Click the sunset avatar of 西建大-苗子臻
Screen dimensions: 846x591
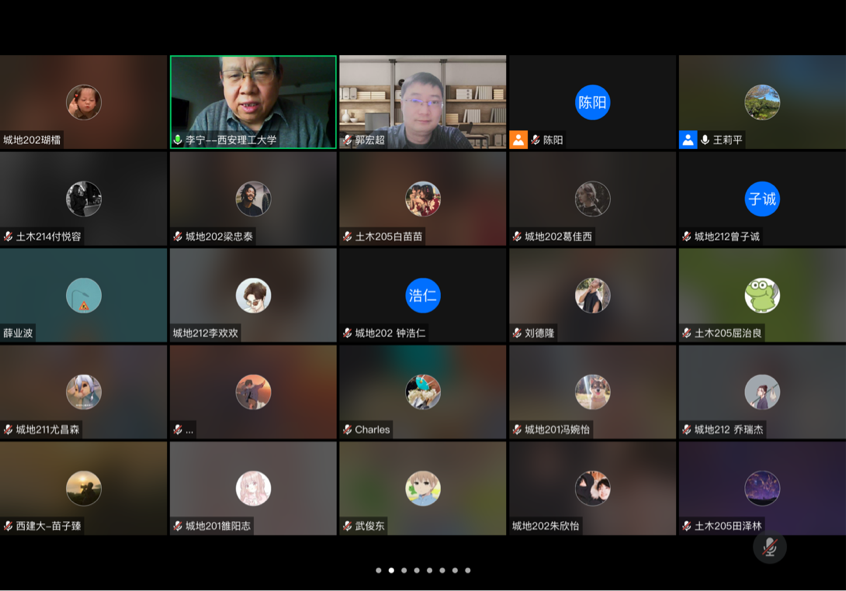(84, 488)
